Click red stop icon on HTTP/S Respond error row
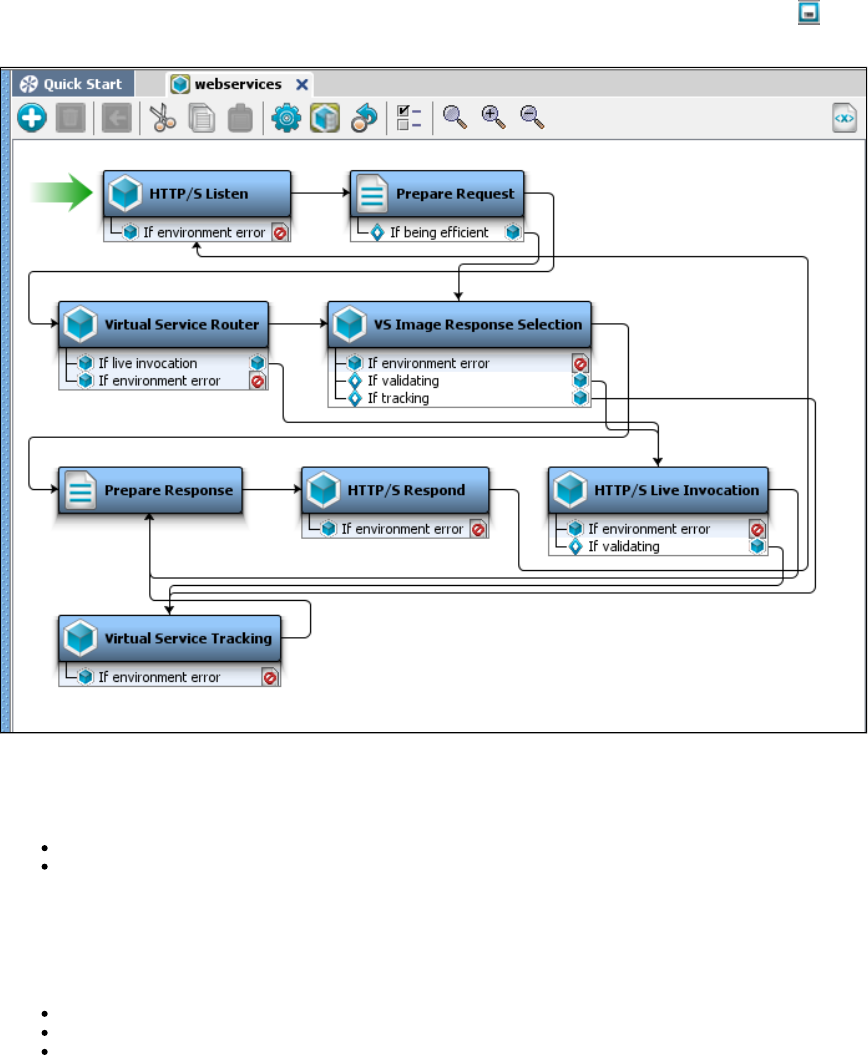Screen dimensions: 868x1056 coord(478,529)
